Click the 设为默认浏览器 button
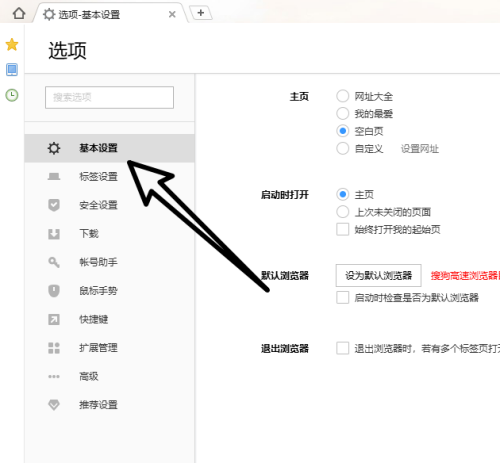 pos(378,275)
